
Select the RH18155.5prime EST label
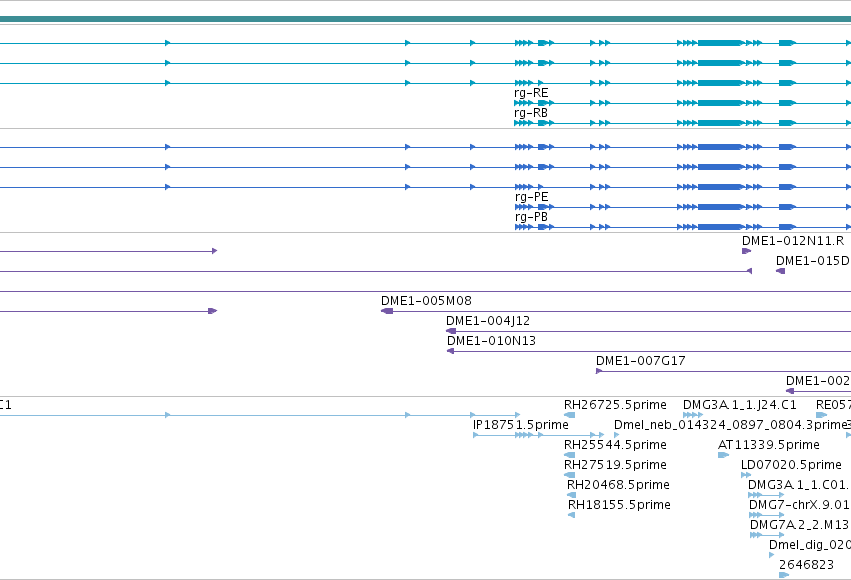(619, 505)
